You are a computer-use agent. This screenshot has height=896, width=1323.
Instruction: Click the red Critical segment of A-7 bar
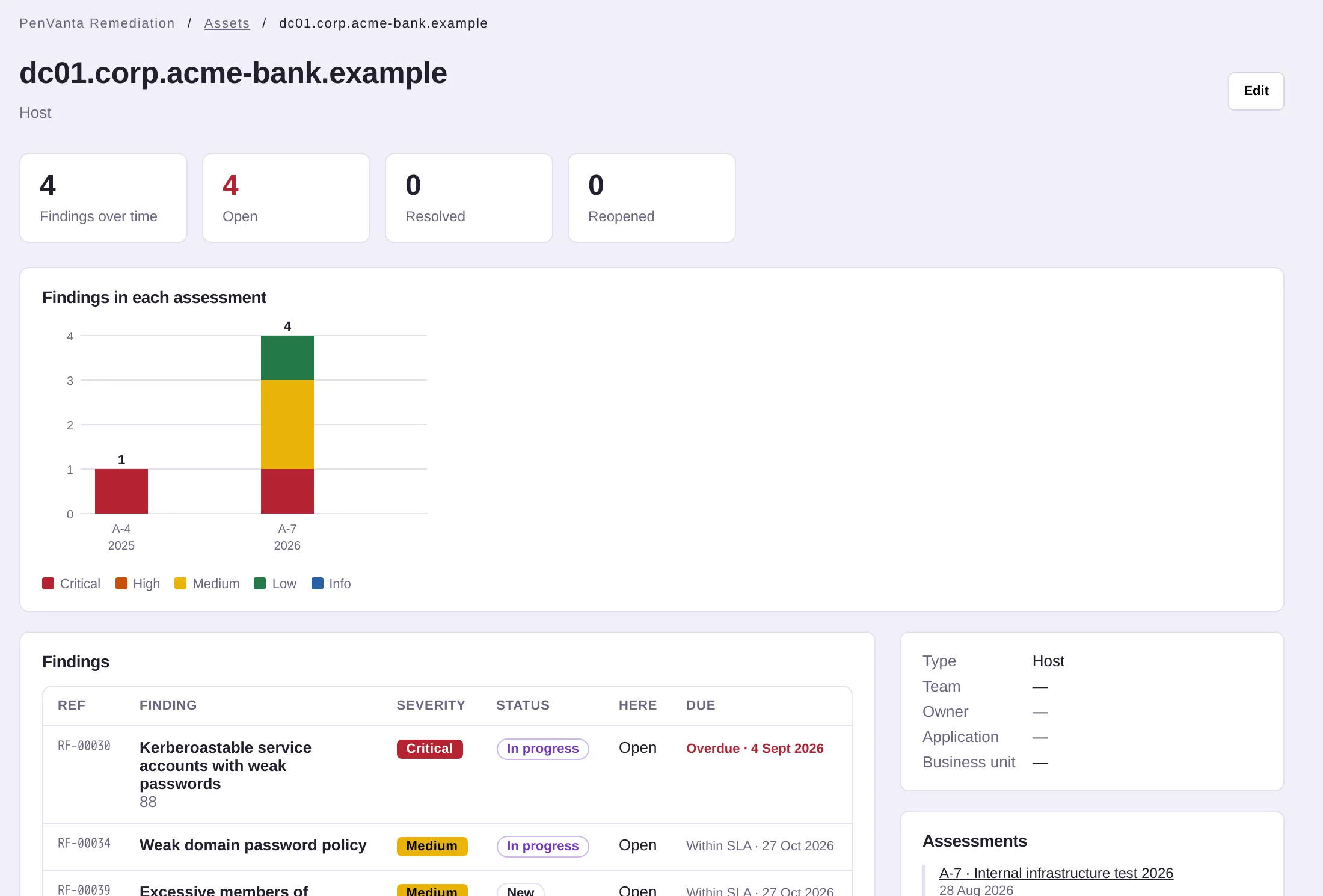coord(287,491)
